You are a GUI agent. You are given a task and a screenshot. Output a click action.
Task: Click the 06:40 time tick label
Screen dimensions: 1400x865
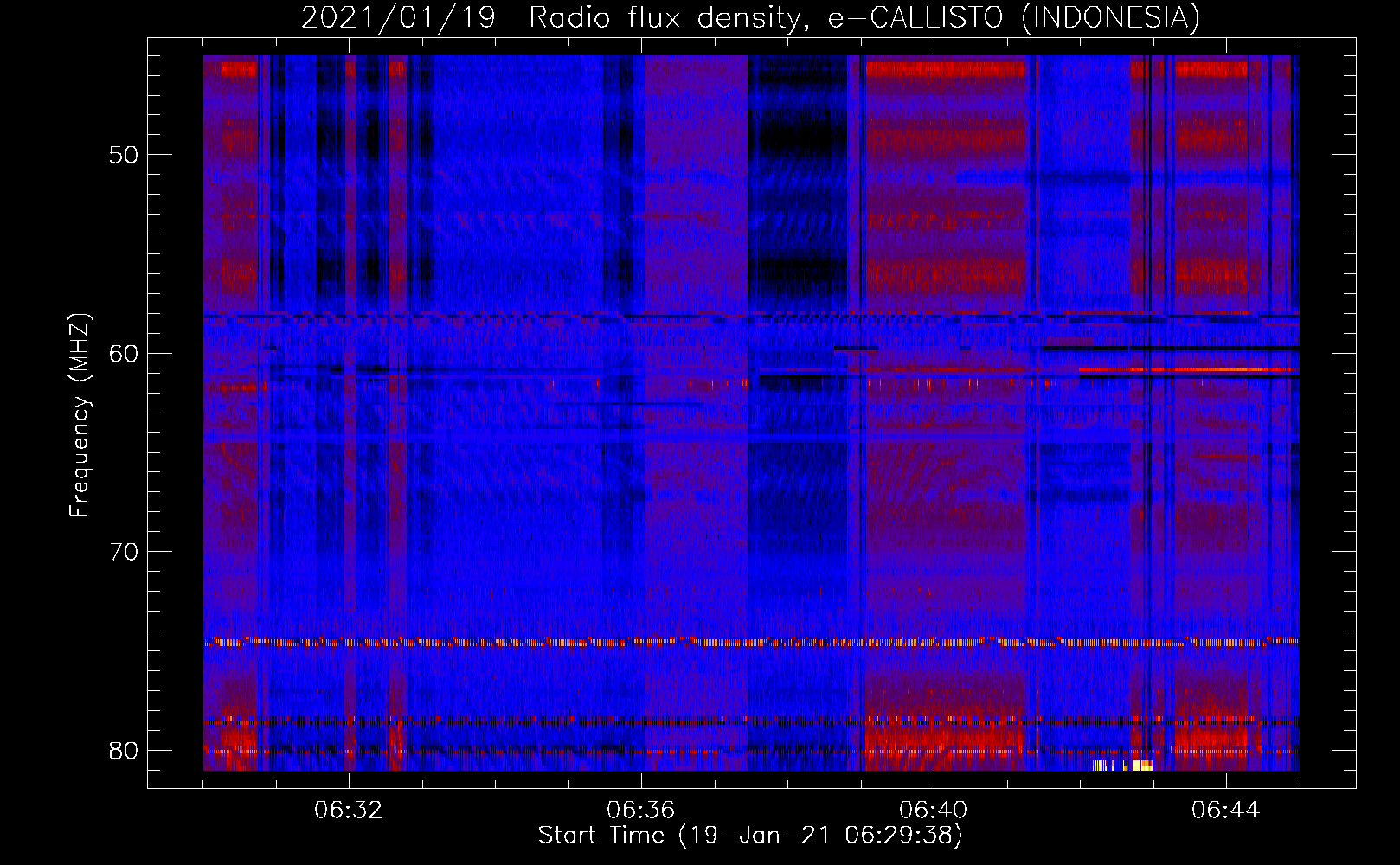click(x=934, y=810)
